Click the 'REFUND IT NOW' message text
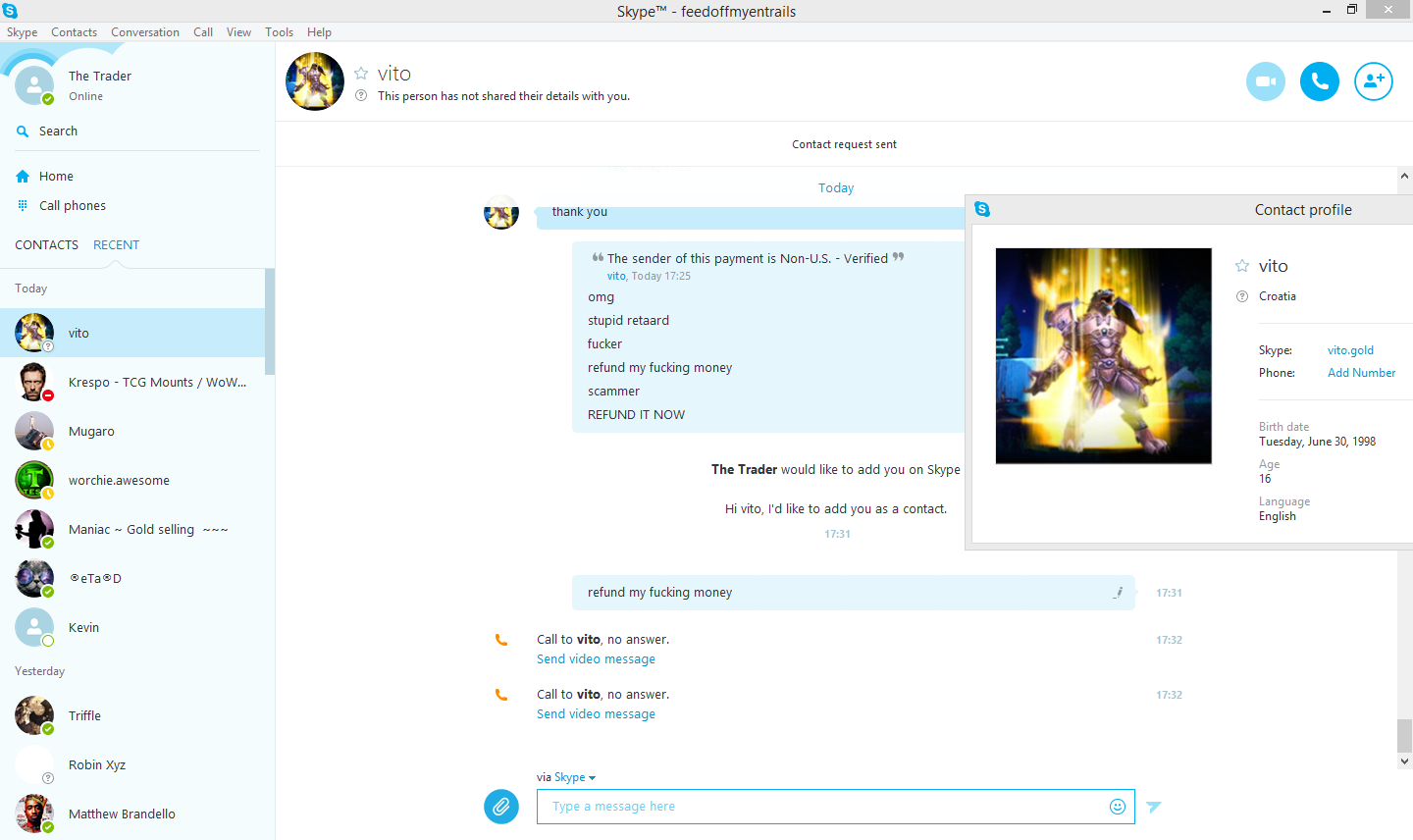Screen dimensions: 1413x840 point(636,415)
